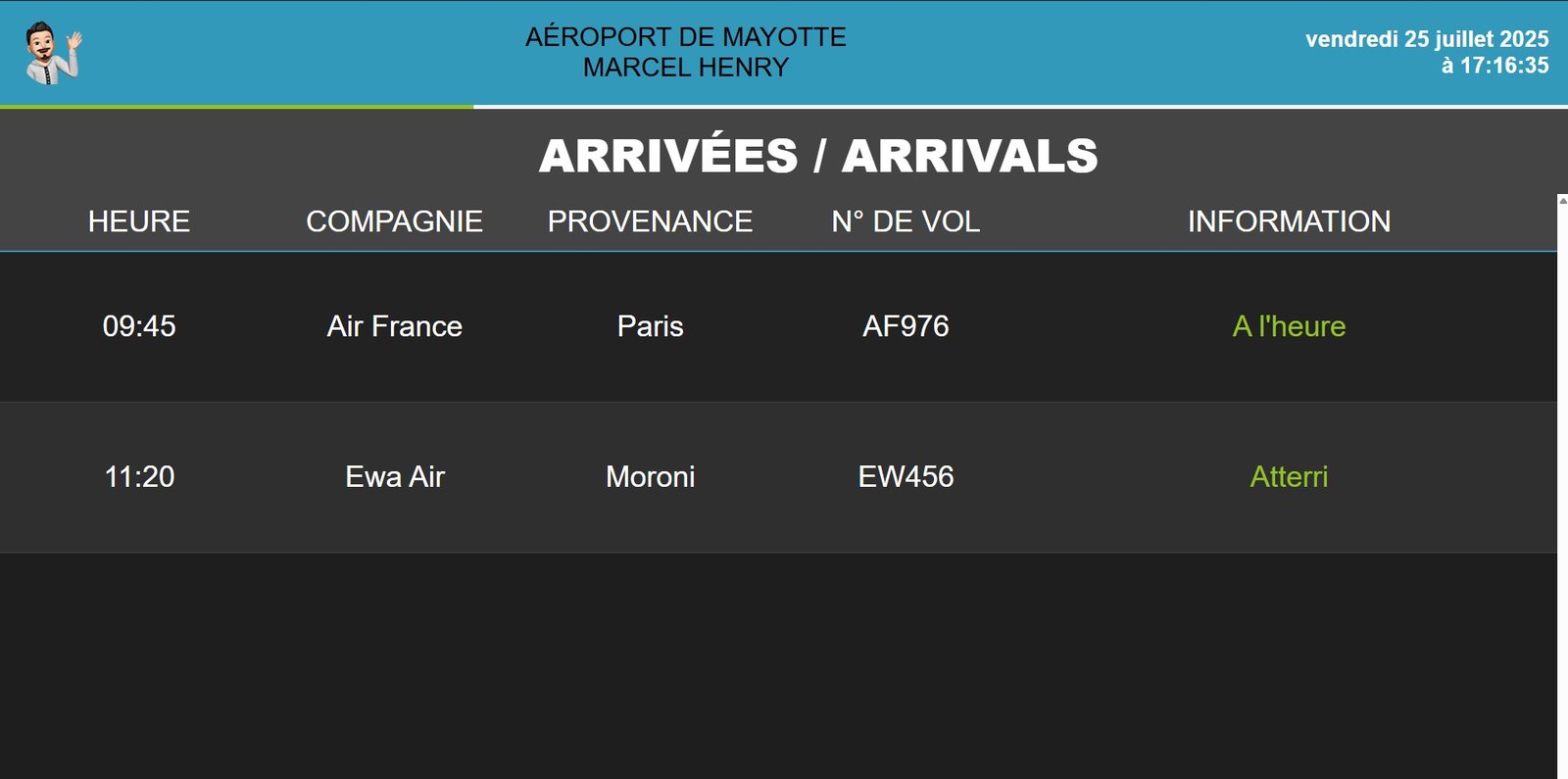Click the 09:45 arrival time
This screenshot has width=1568, height=779.
139,326
